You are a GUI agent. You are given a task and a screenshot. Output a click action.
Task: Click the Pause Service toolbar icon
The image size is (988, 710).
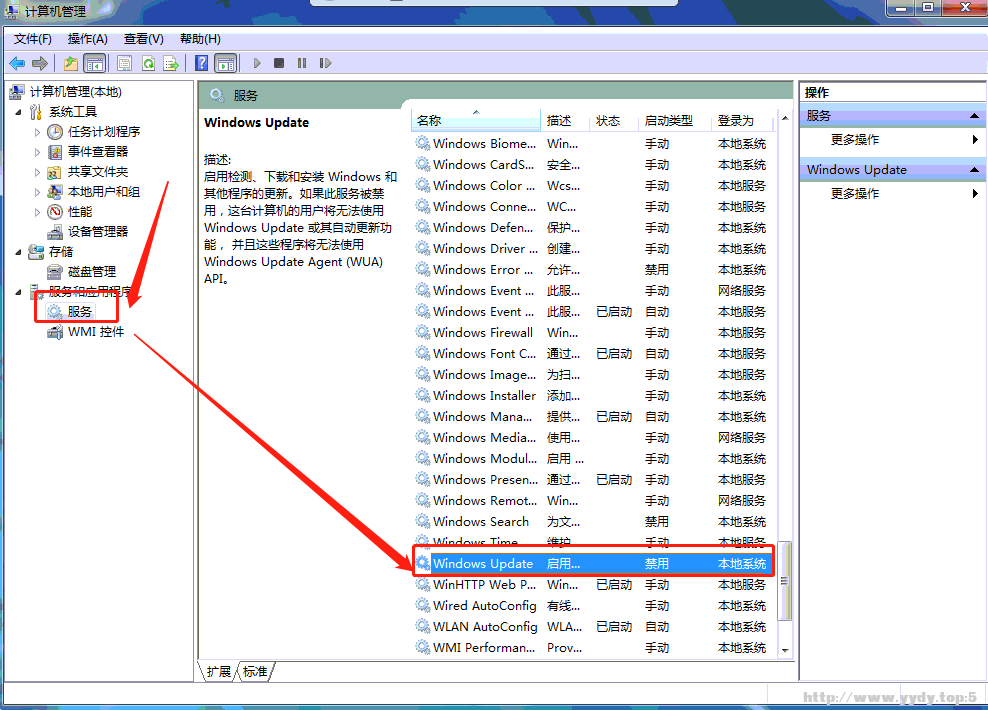coord(302,63)
